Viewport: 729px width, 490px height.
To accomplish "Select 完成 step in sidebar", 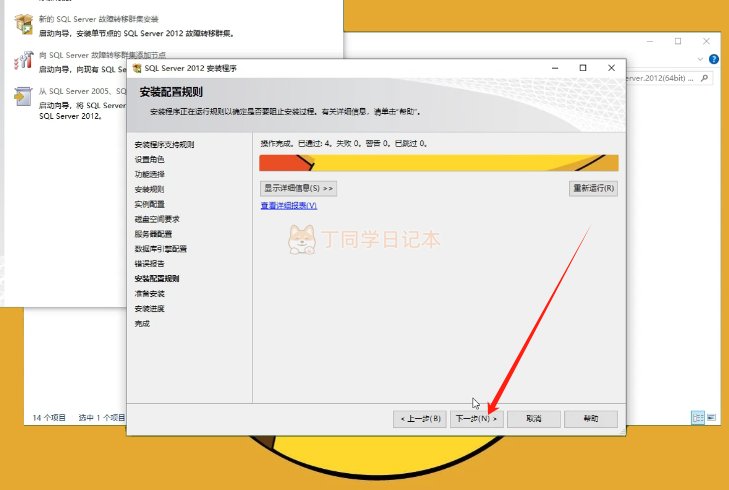I will point(142,323).
